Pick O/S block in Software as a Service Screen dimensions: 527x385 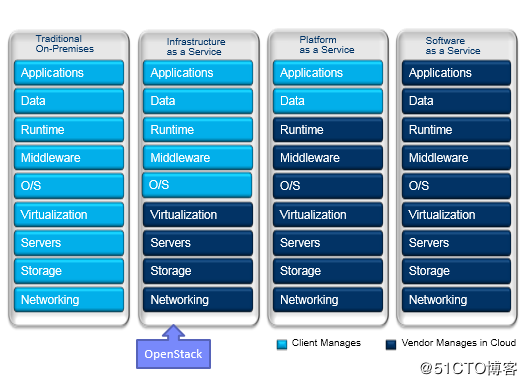[x=456, y=186]
